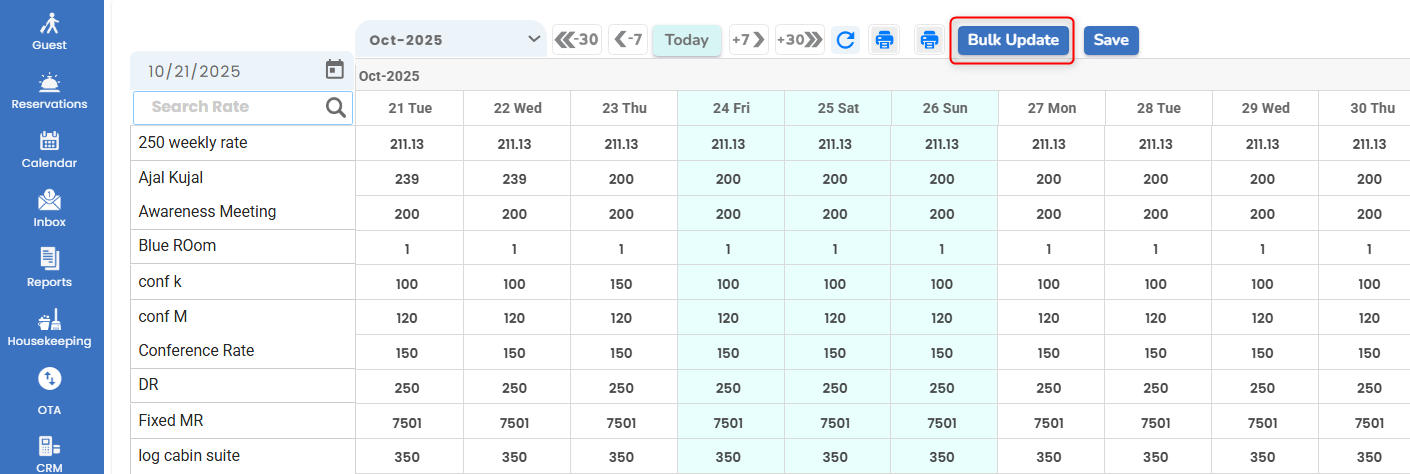
Task: Click the print icon beside Bulk Update
Action: (930, 40)
